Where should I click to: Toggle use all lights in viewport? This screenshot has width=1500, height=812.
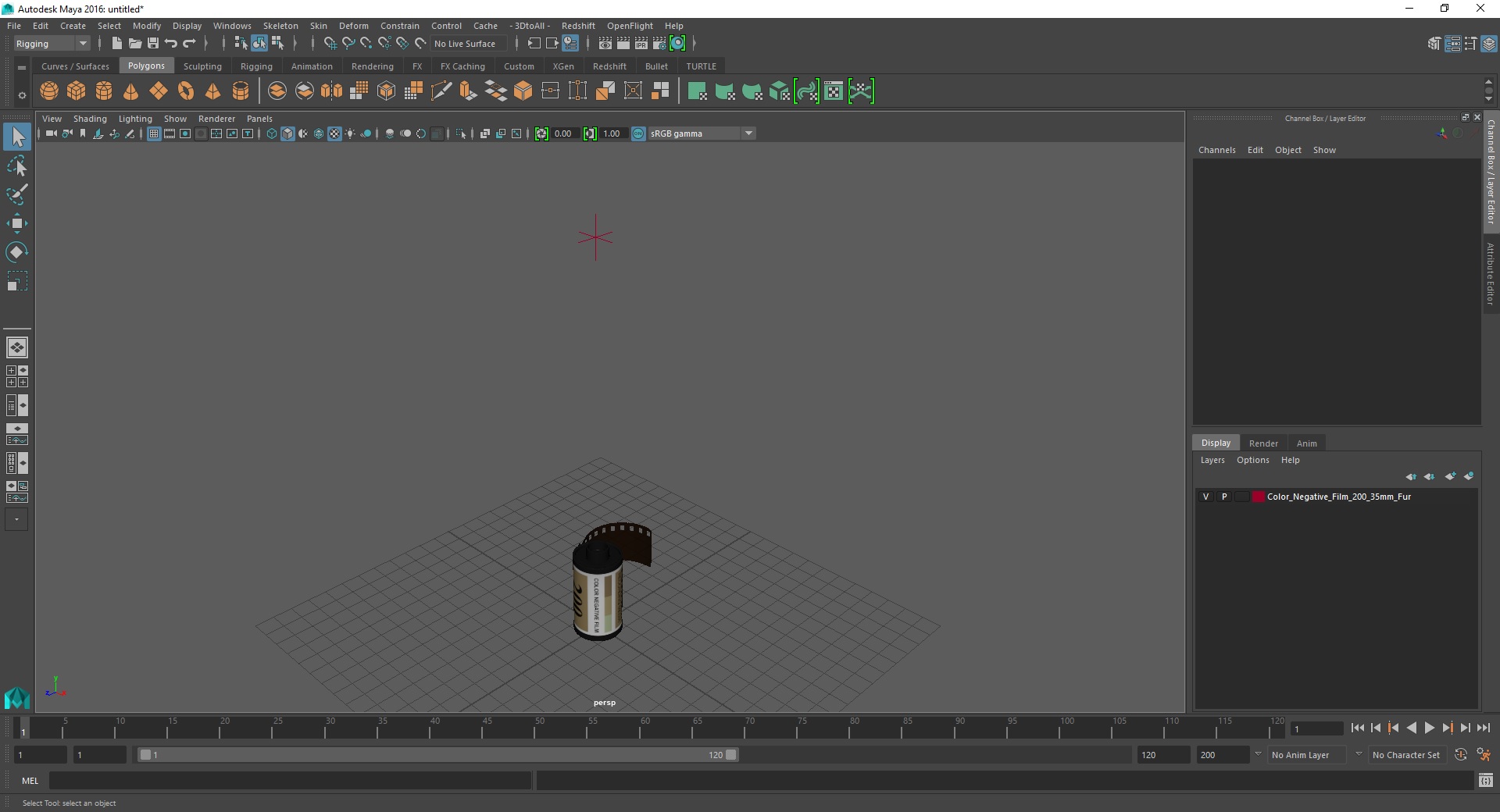coord(350,134)
